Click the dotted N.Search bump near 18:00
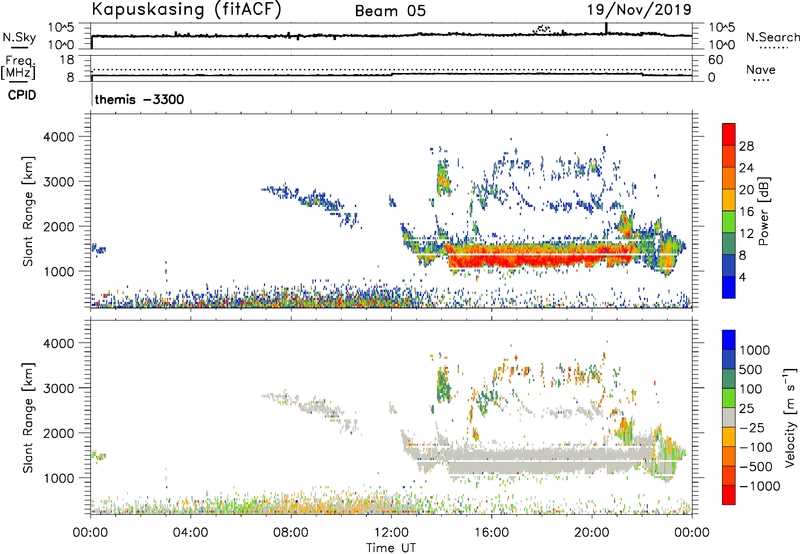800x554 pixels. (x=542, y=29)
